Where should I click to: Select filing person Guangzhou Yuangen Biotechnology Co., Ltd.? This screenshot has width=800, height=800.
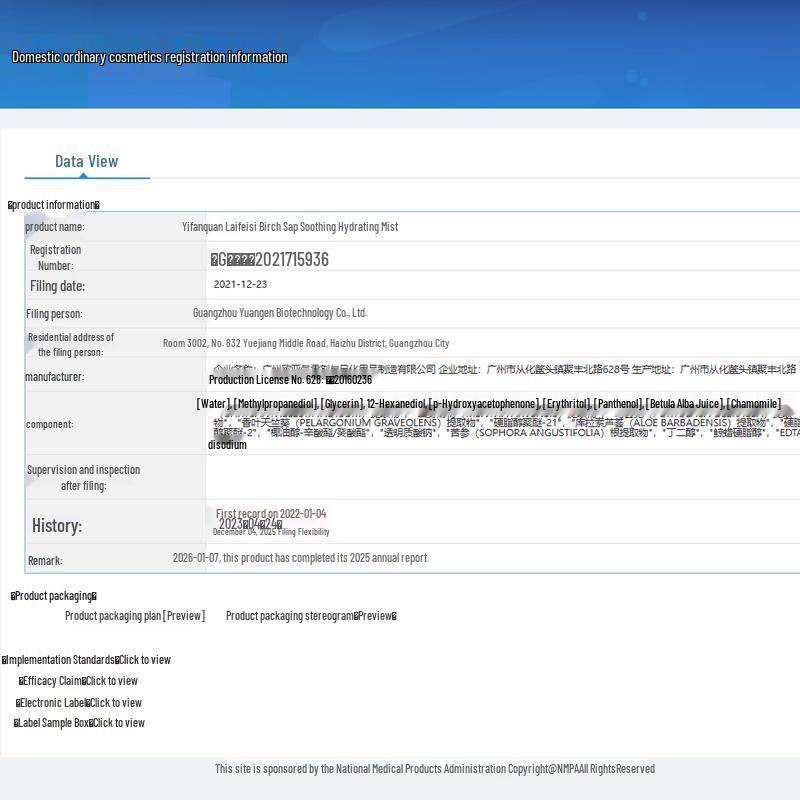[280, 313]
